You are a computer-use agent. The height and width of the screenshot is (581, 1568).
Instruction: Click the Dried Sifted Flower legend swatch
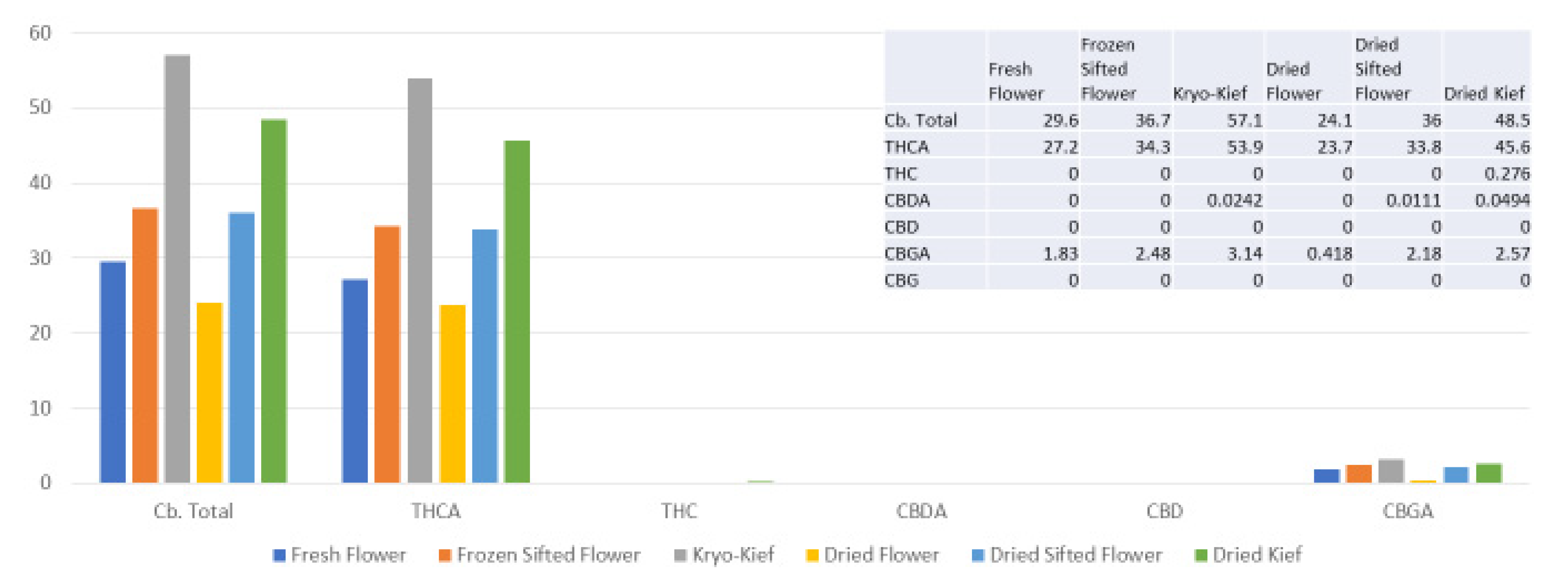(x=977, y=555)
